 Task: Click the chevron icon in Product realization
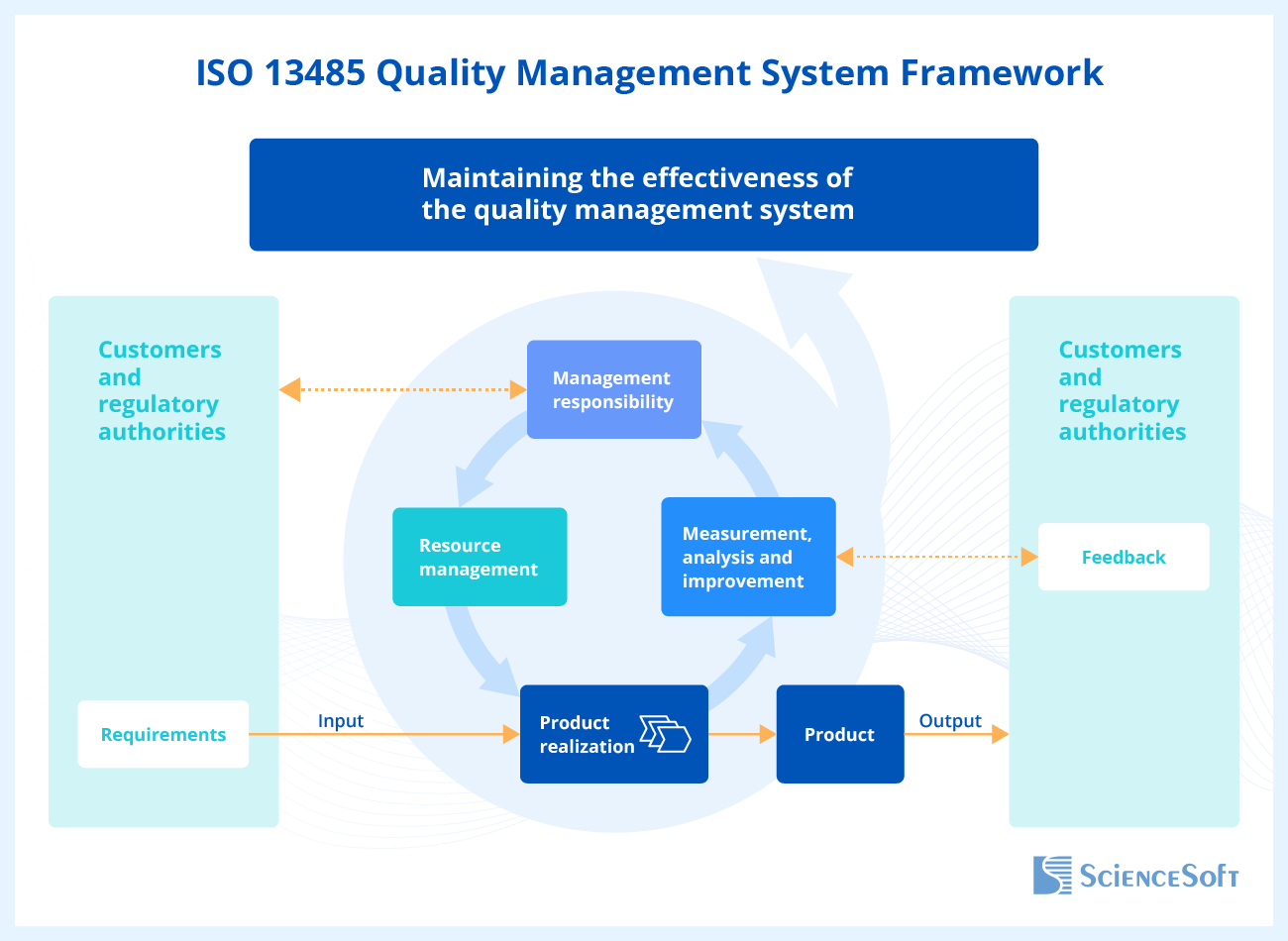[x=665, y=734]
